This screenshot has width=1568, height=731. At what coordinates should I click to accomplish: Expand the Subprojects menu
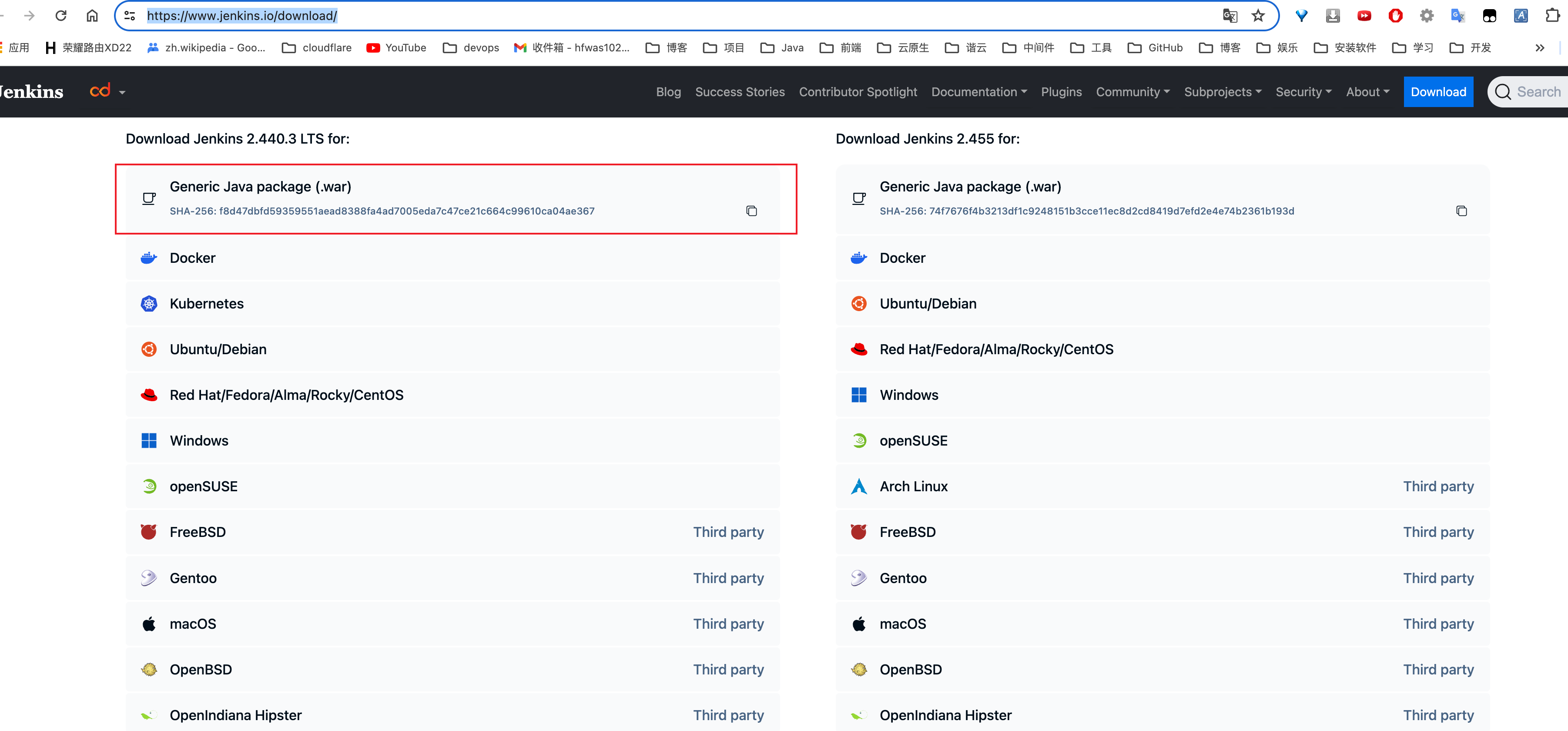tap(1223, 92)
